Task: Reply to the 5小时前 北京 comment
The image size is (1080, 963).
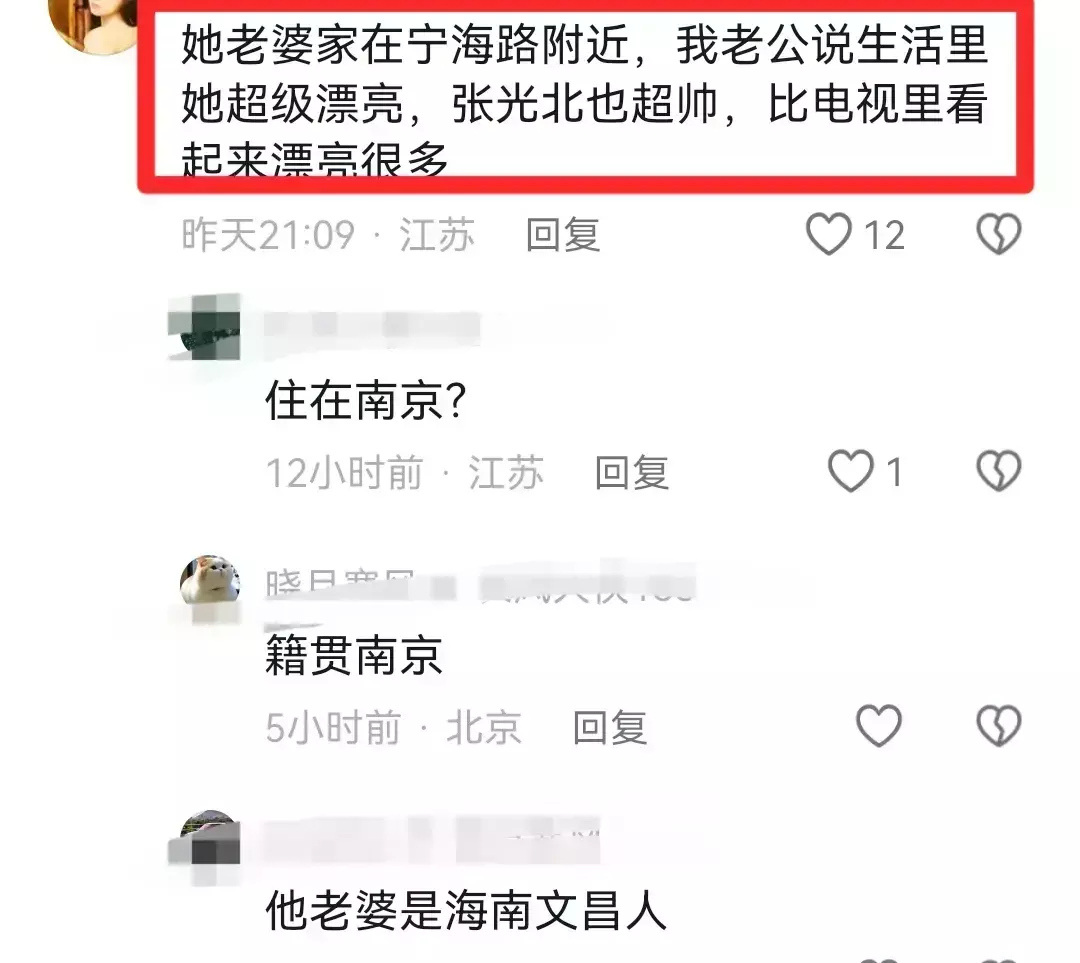Action: (610, 728)
